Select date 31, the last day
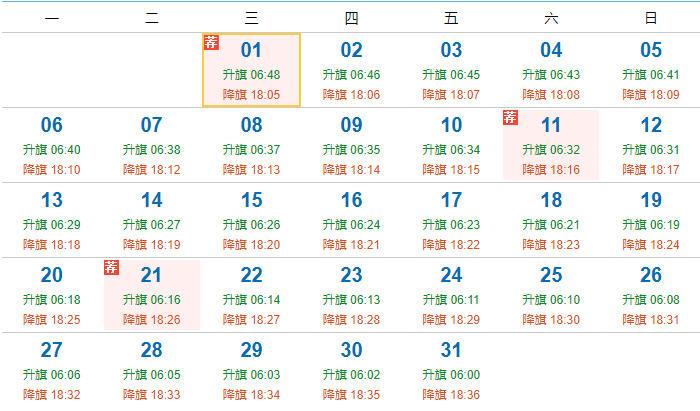The height and width of the screenshot is (411, 700). [451, 351]
